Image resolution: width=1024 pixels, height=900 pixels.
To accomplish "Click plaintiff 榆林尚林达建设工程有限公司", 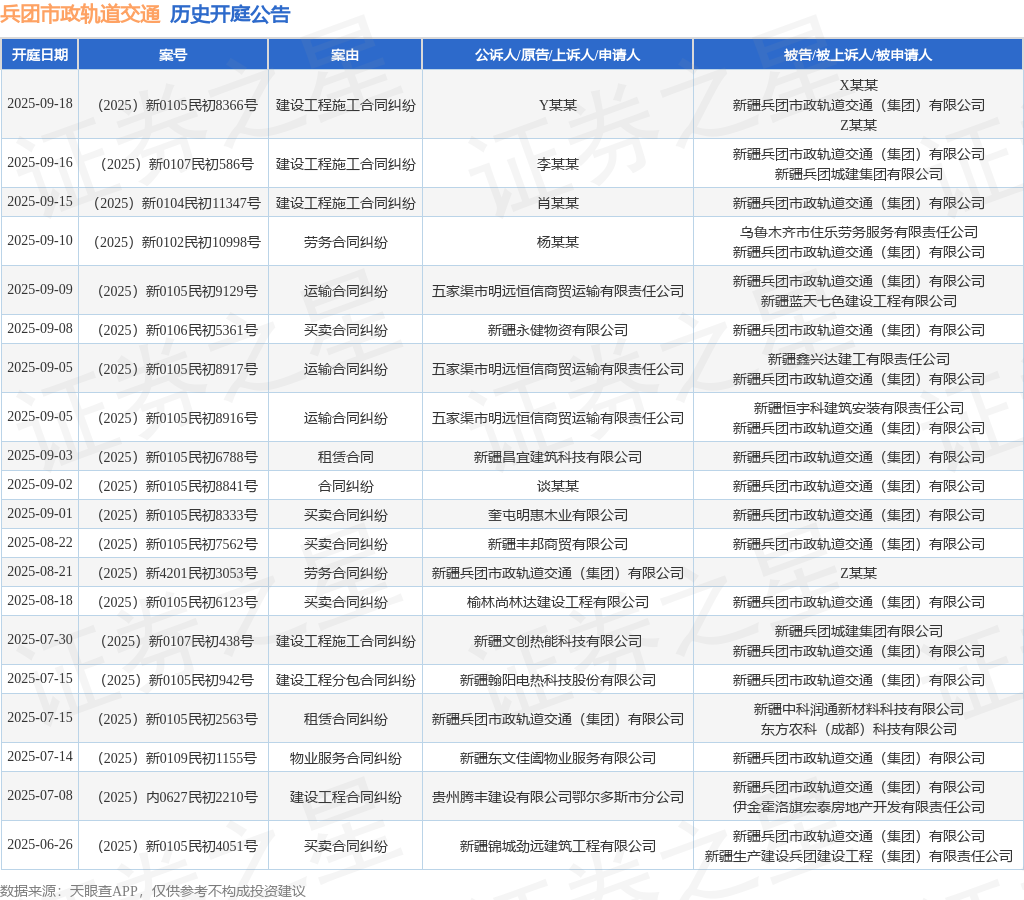I will 558,602.
